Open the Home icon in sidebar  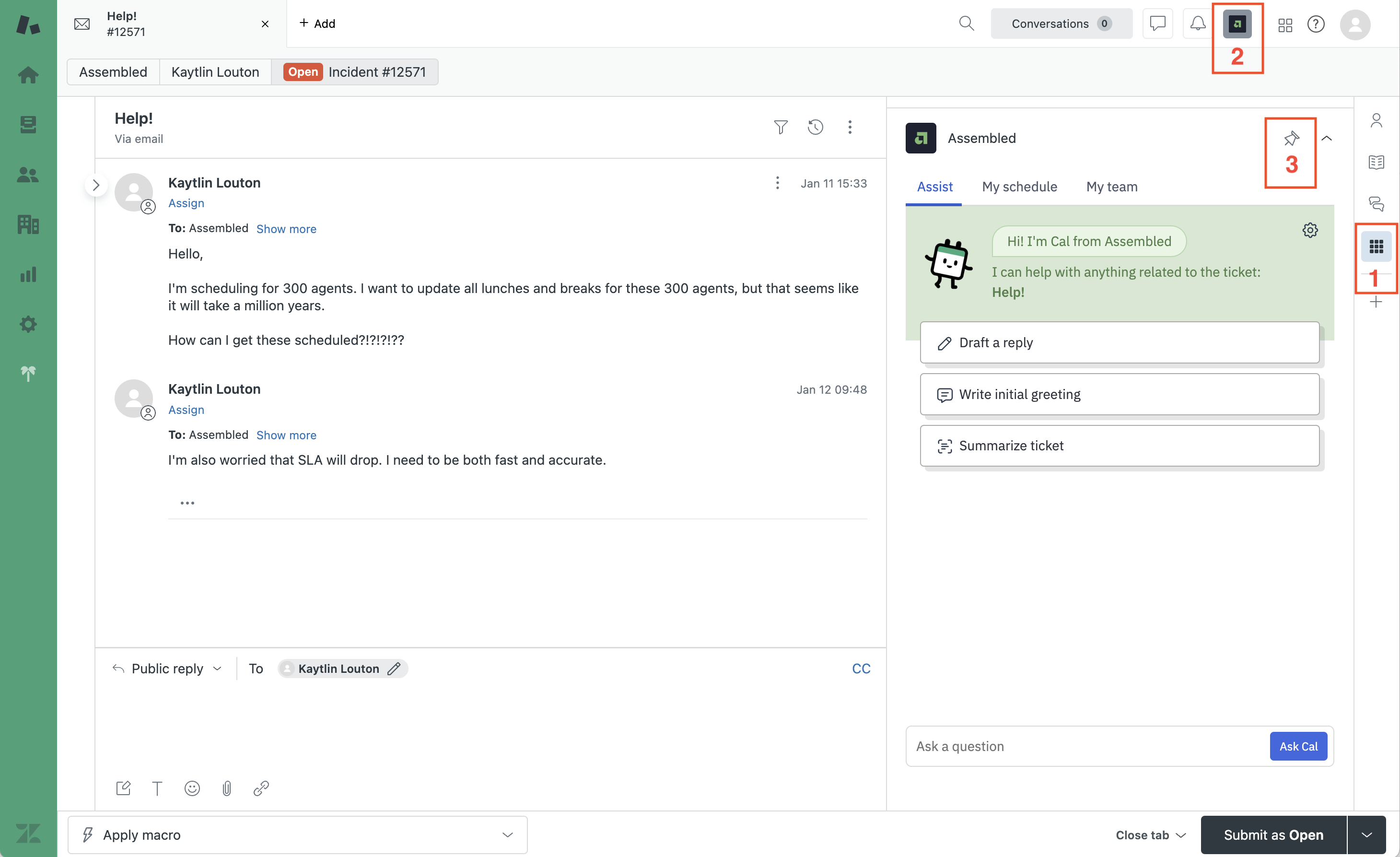point(28,74)
